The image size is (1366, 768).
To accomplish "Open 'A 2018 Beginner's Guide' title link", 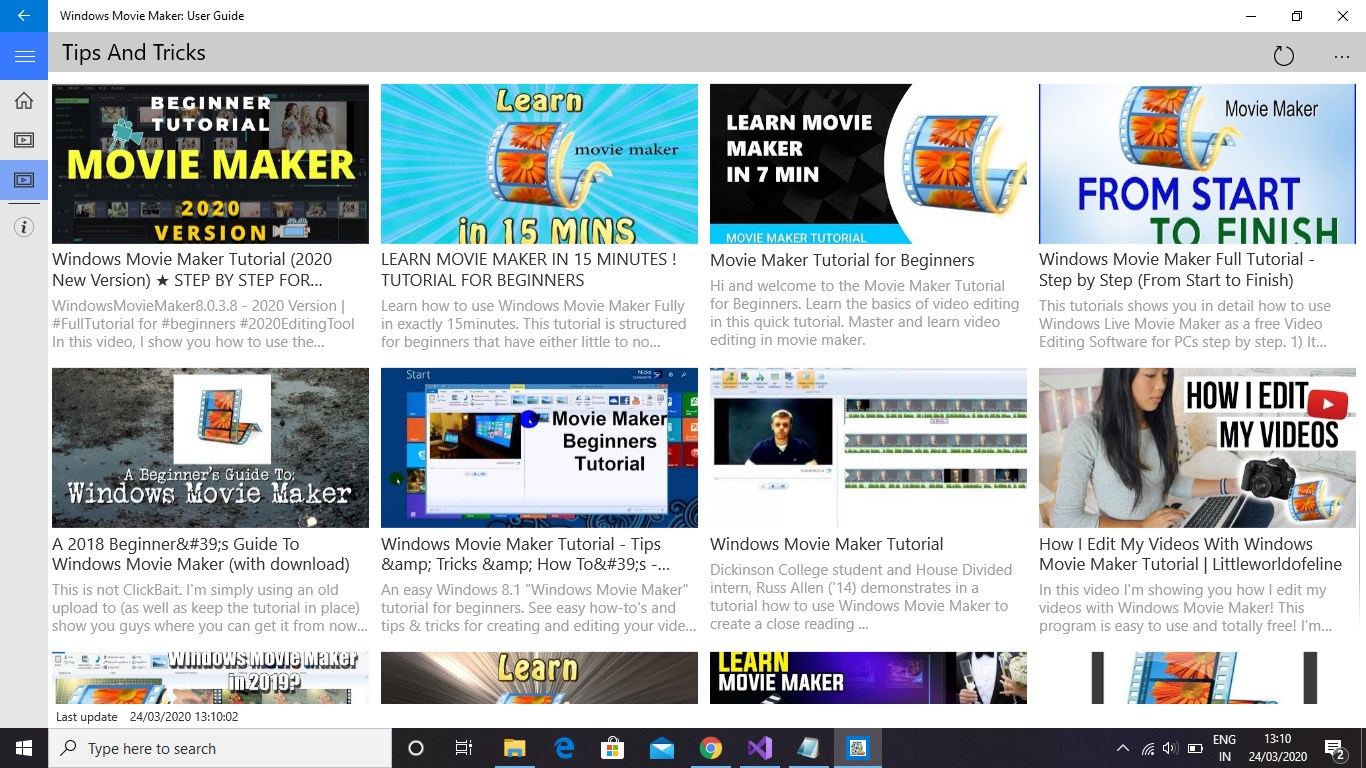I will [201, 554].
